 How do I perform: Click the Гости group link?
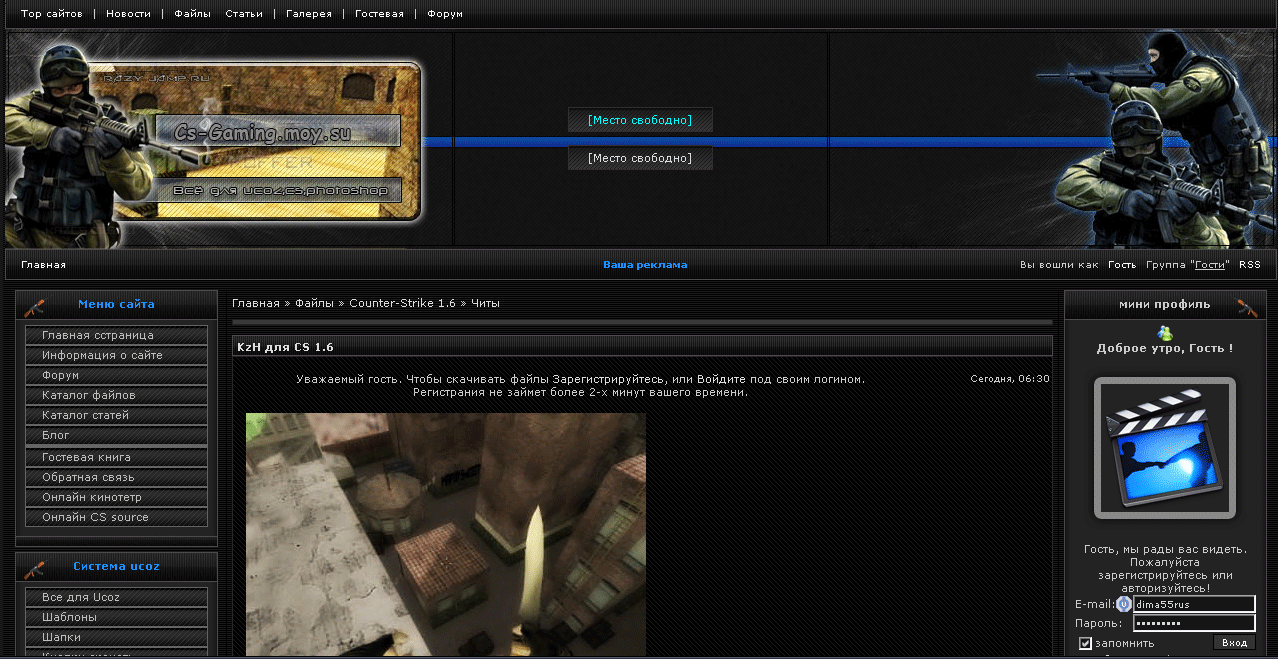pyautogui.click(x=1210, y=265)
